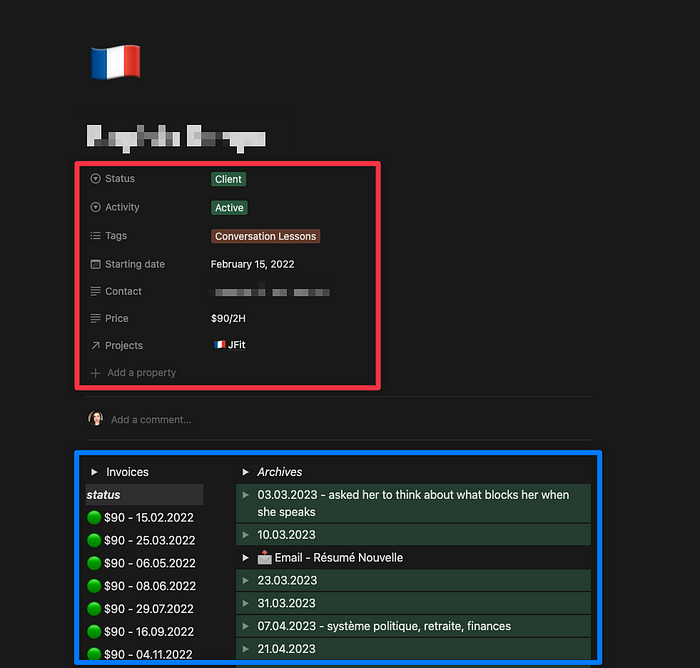Click green status dot for 08.06.2022 invoice
The image size is (700, 668).
click(x=94, y=585)
